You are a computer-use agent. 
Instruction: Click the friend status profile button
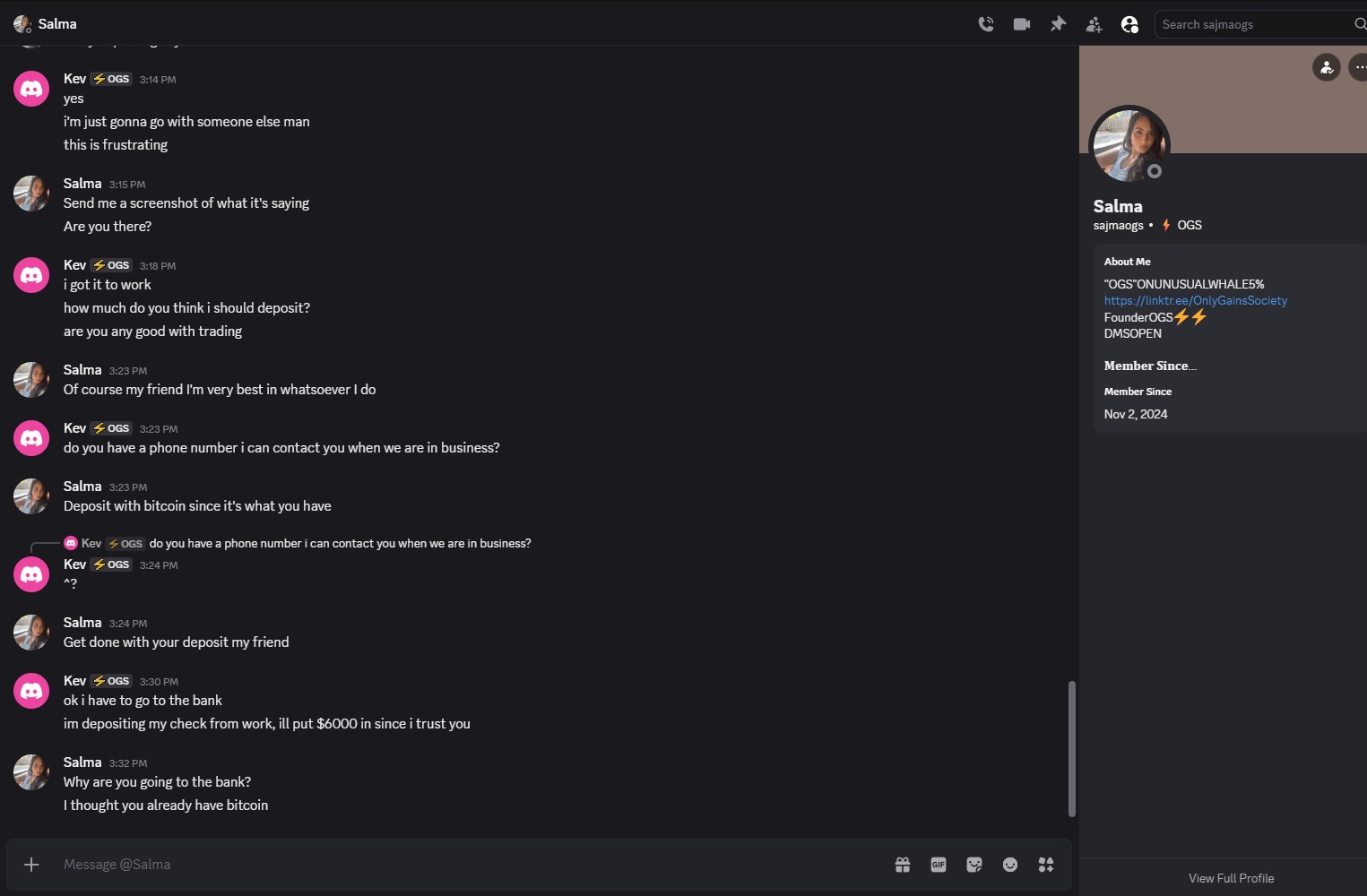coord(1327,67)
